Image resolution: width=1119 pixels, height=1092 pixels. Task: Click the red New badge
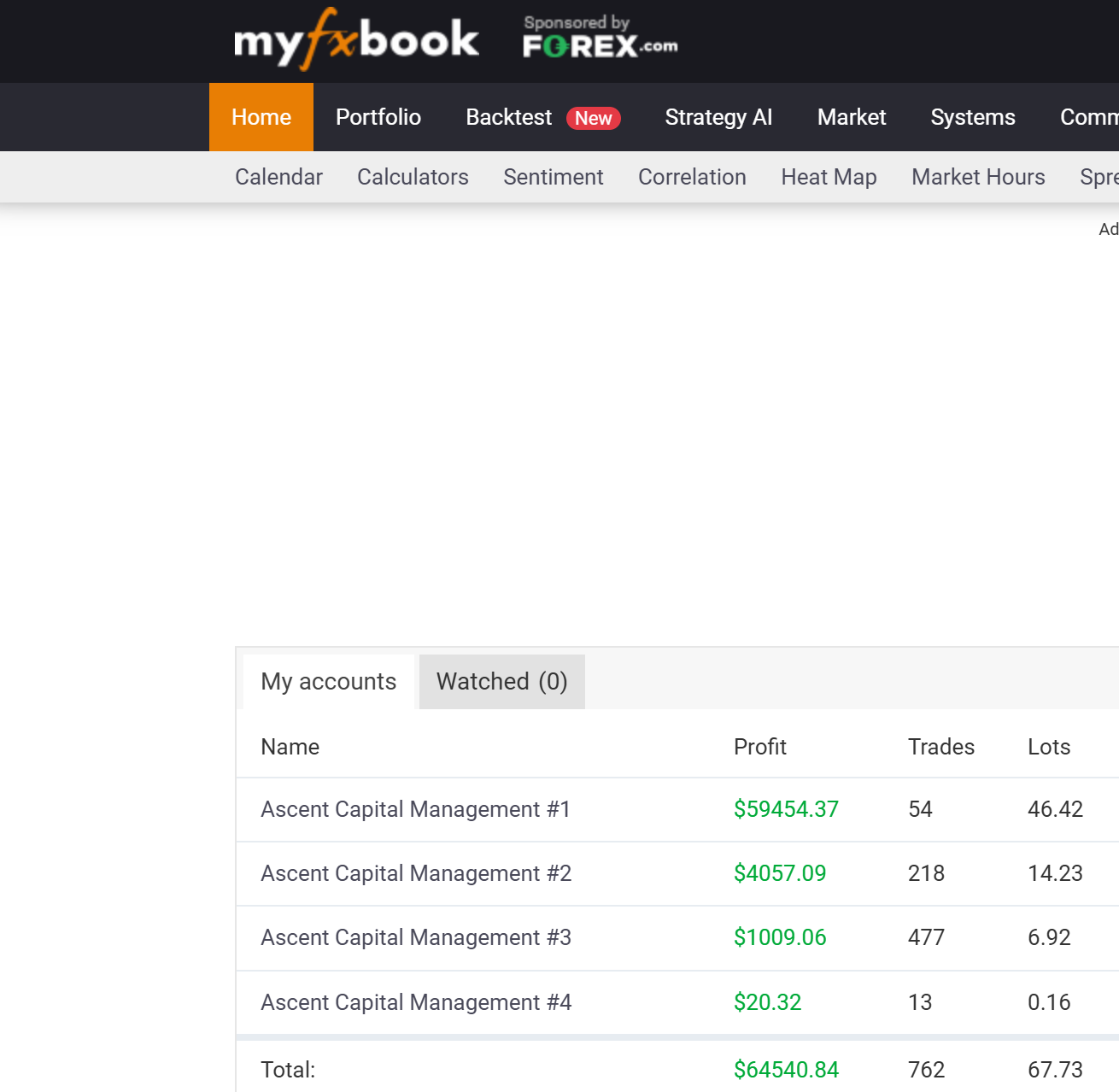(594, 118)
